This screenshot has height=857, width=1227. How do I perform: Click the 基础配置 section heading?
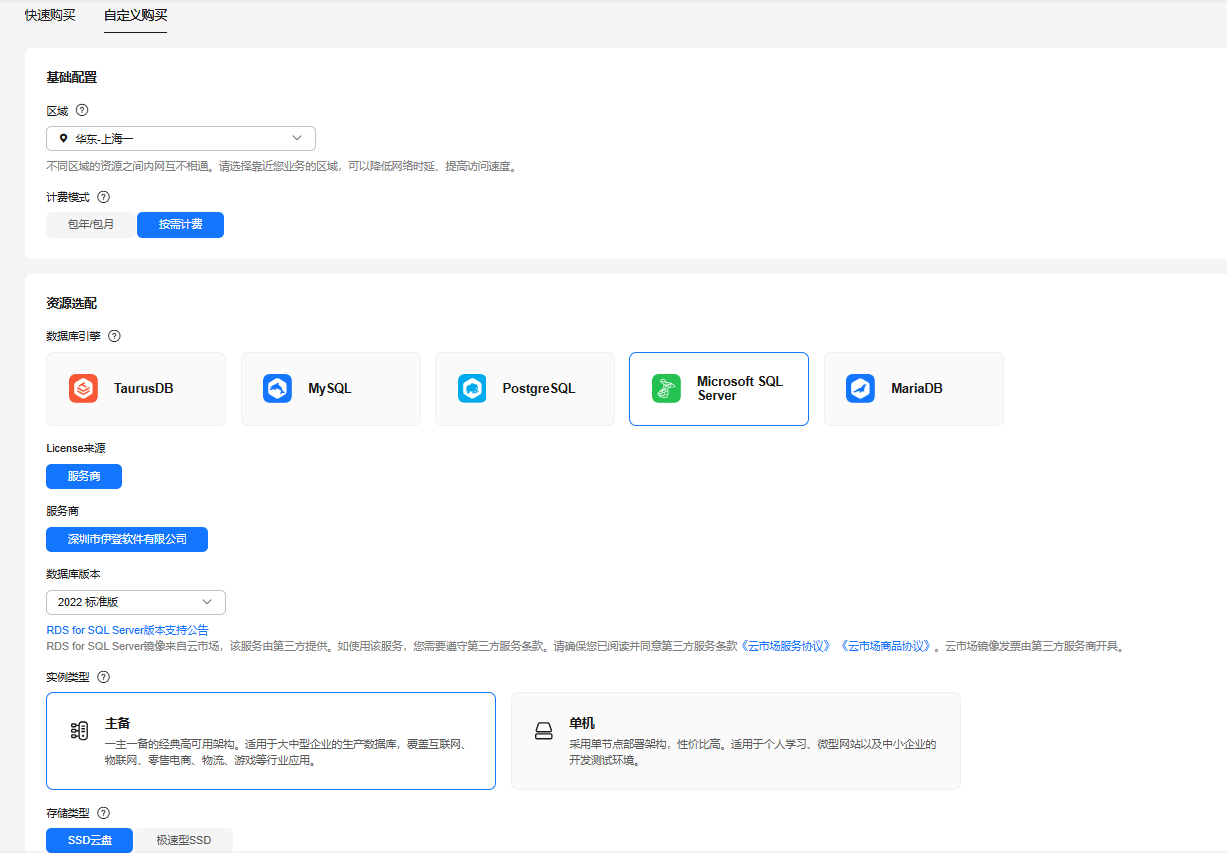coord(71,77)
